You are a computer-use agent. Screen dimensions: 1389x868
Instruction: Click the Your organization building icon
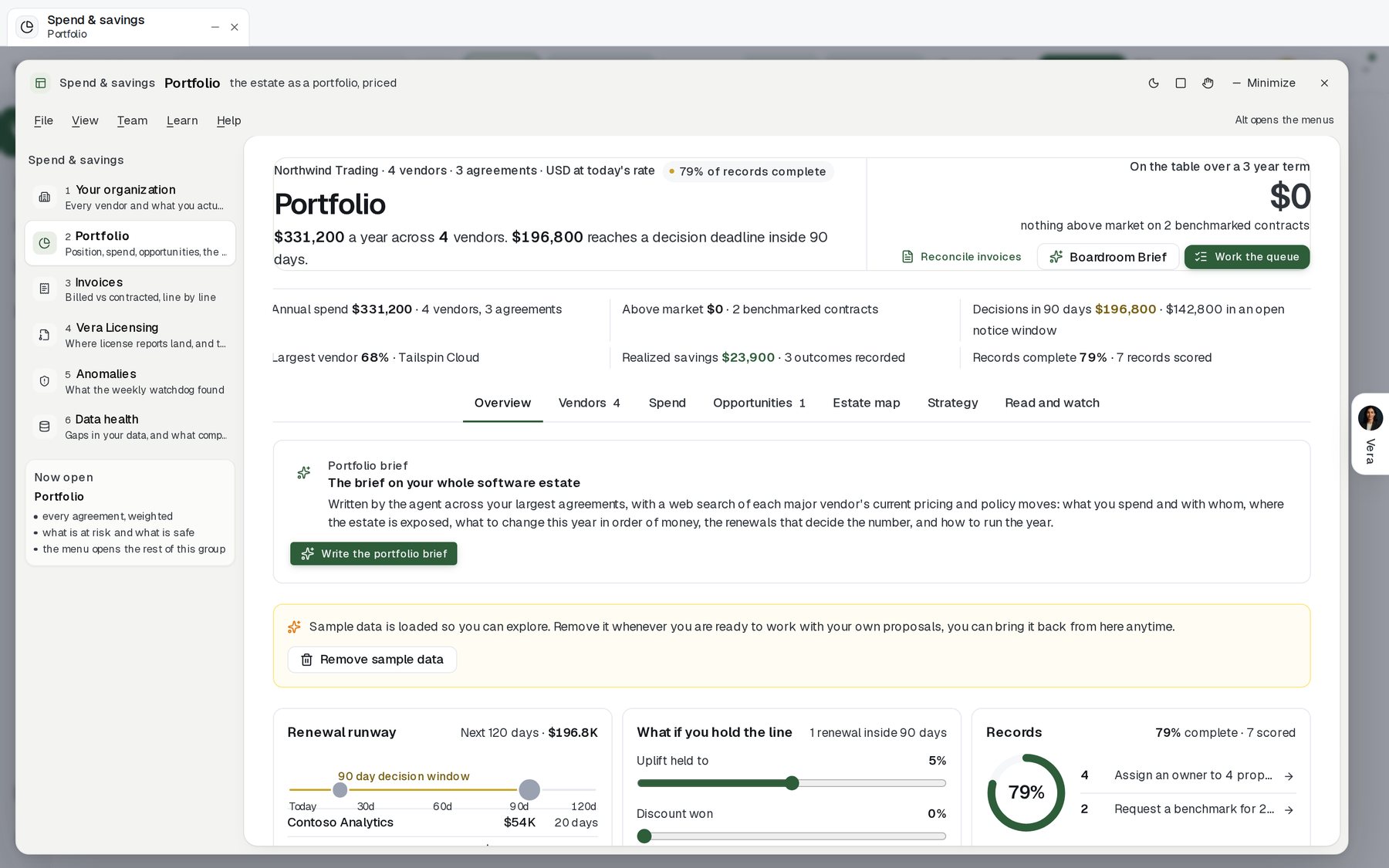(x=45, y=197)
